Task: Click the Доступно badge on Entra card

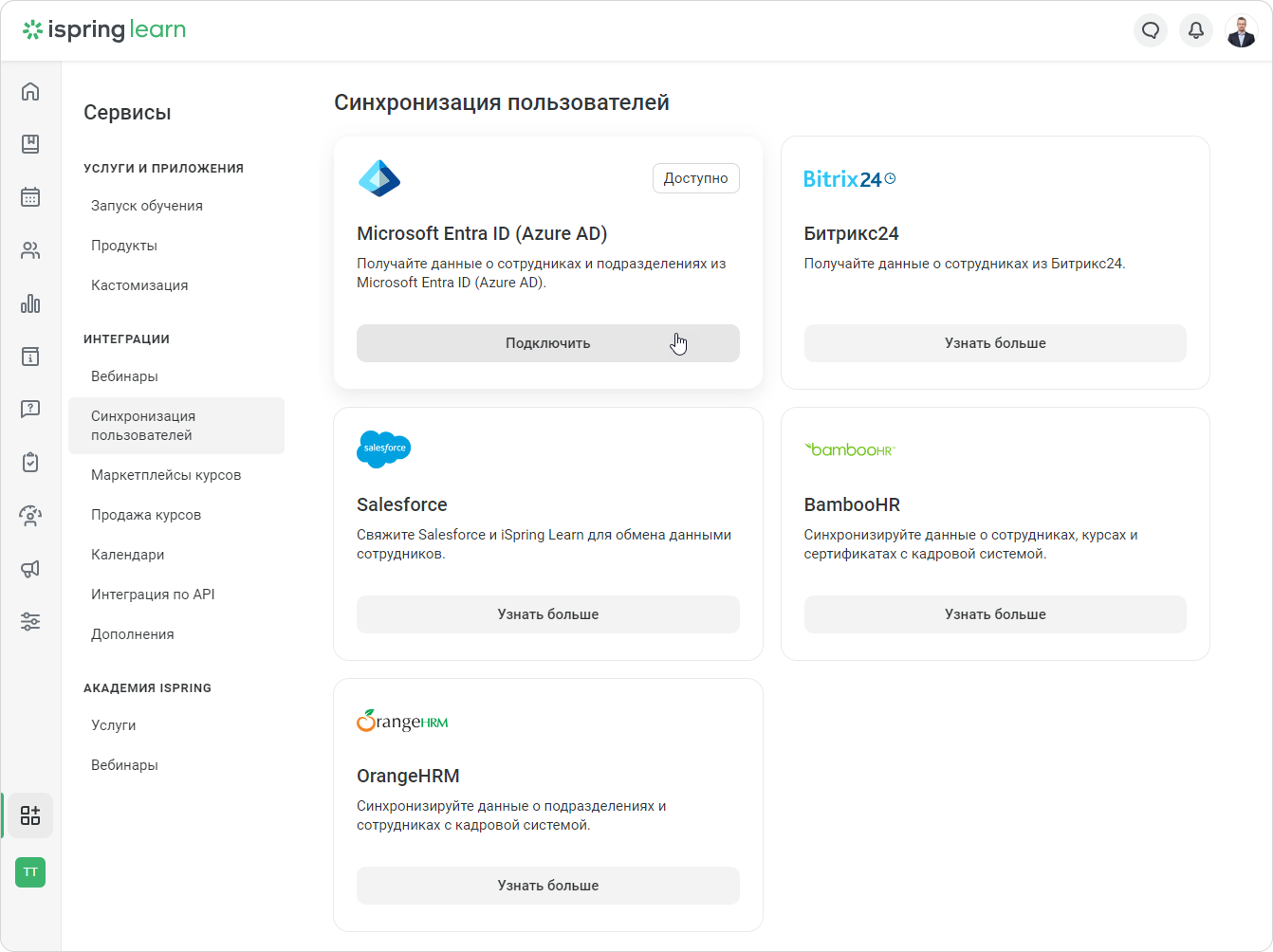Action: tap(696, 178)
